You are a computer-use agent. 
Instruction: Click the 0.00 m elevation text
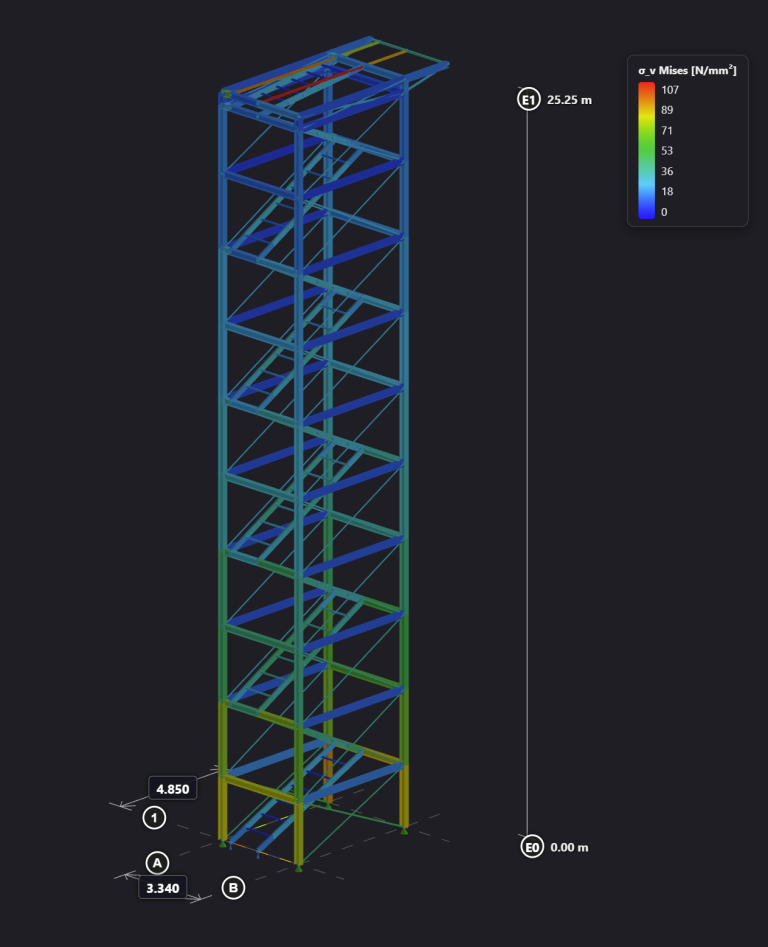point(569,847)
